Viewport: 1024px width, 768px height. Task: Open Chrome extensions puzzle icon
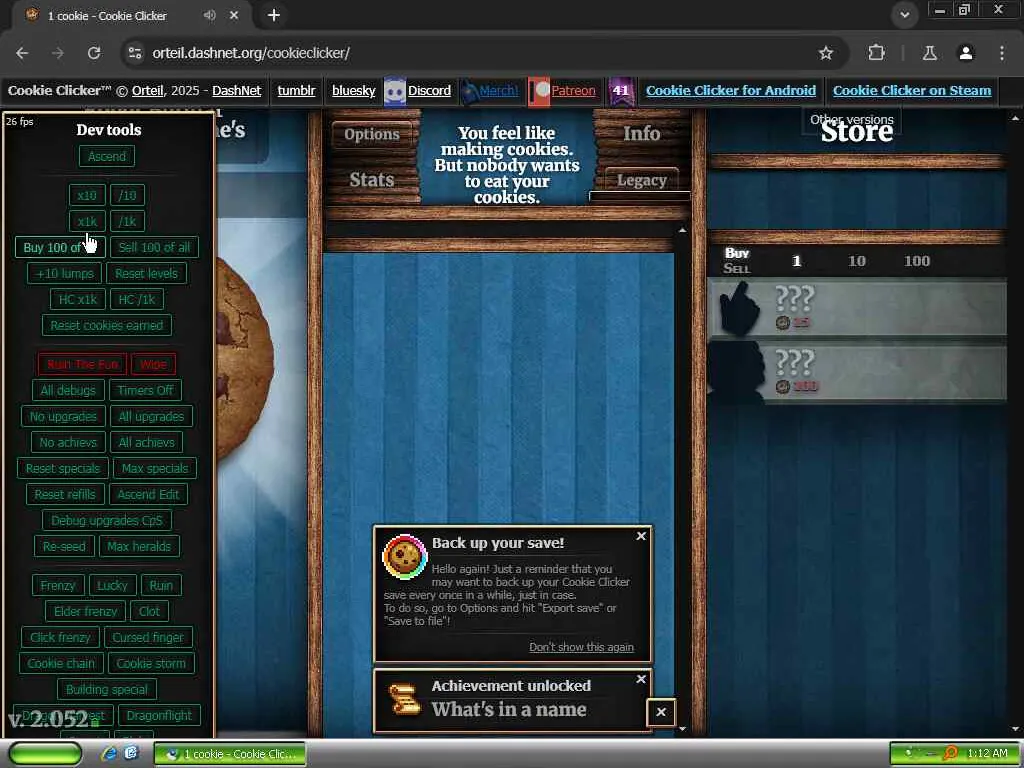pos(876,53)
